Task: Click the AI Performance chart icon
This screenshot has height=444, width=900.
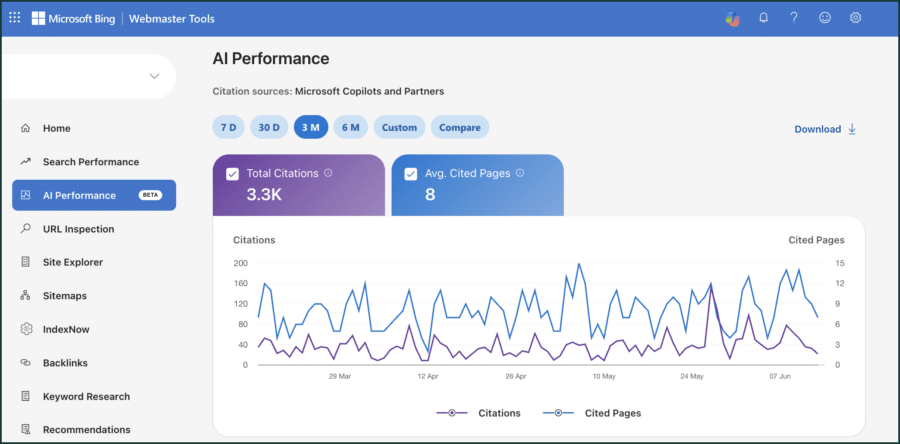Action: tap(25, 195)
